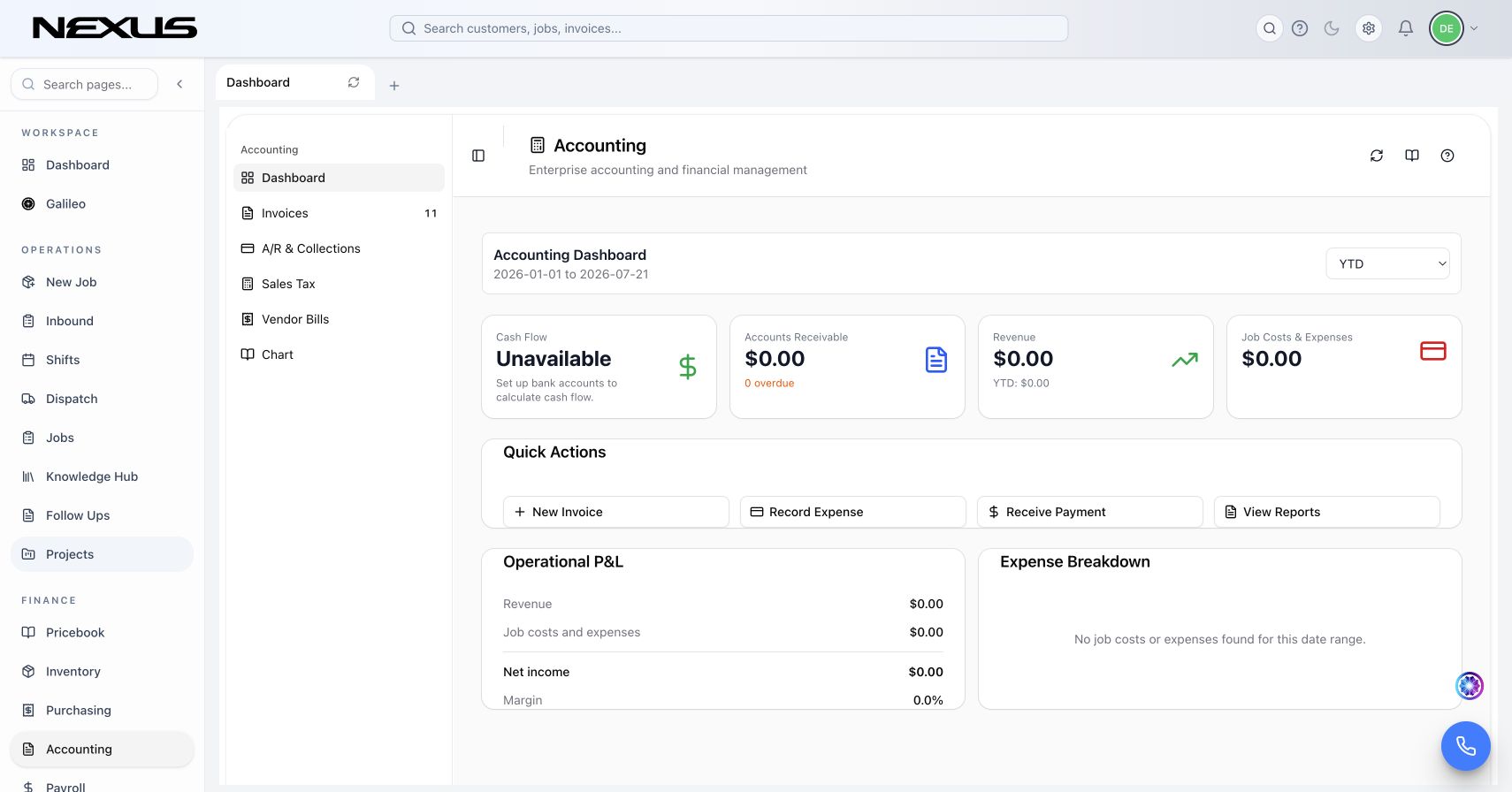1512x792 pixels.
Task: Click the refresh icon in Accounting header
Action: 1377,156
